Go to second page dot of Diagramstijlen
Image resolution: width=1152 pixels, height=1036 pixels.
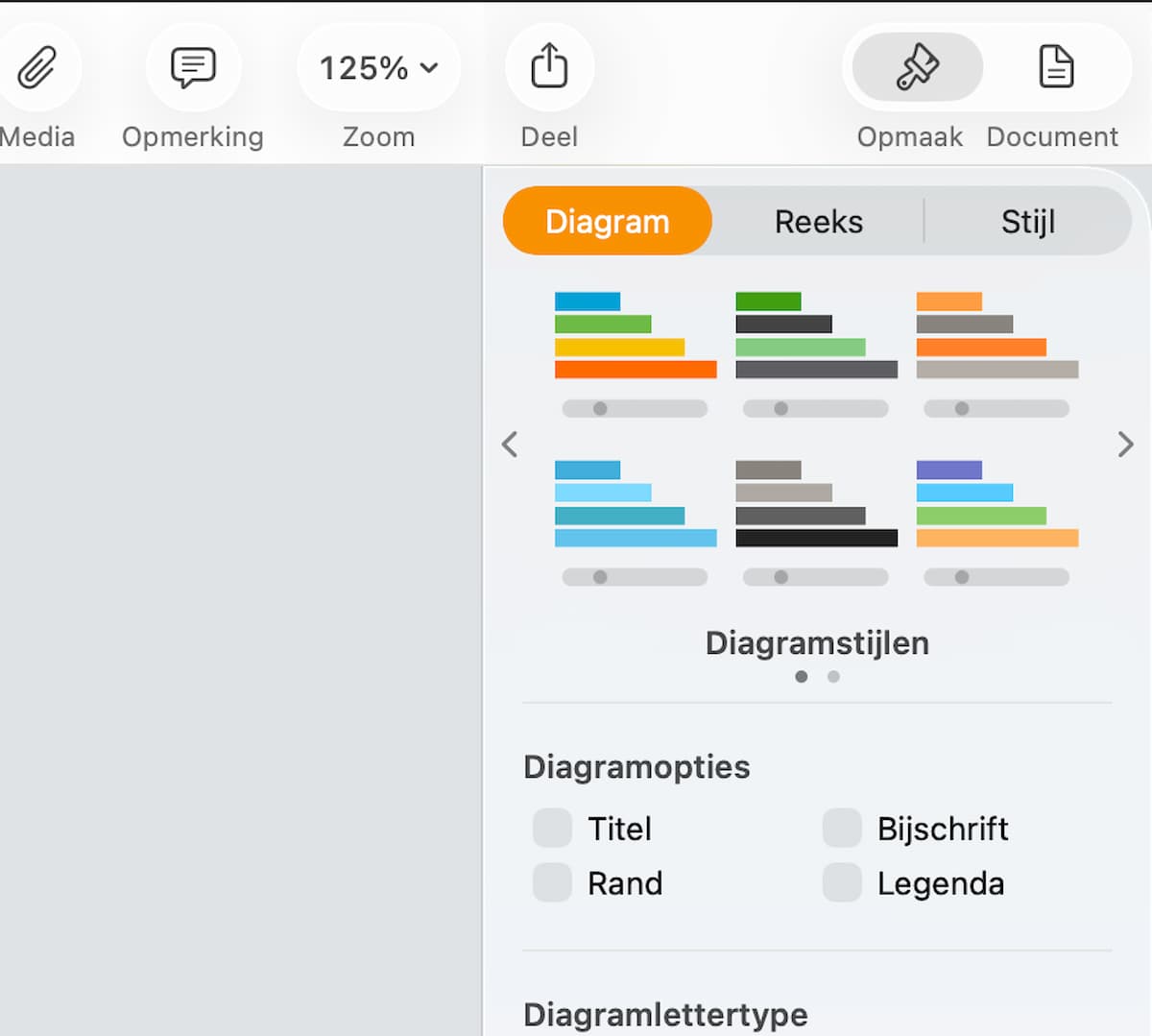click(833, 677)
